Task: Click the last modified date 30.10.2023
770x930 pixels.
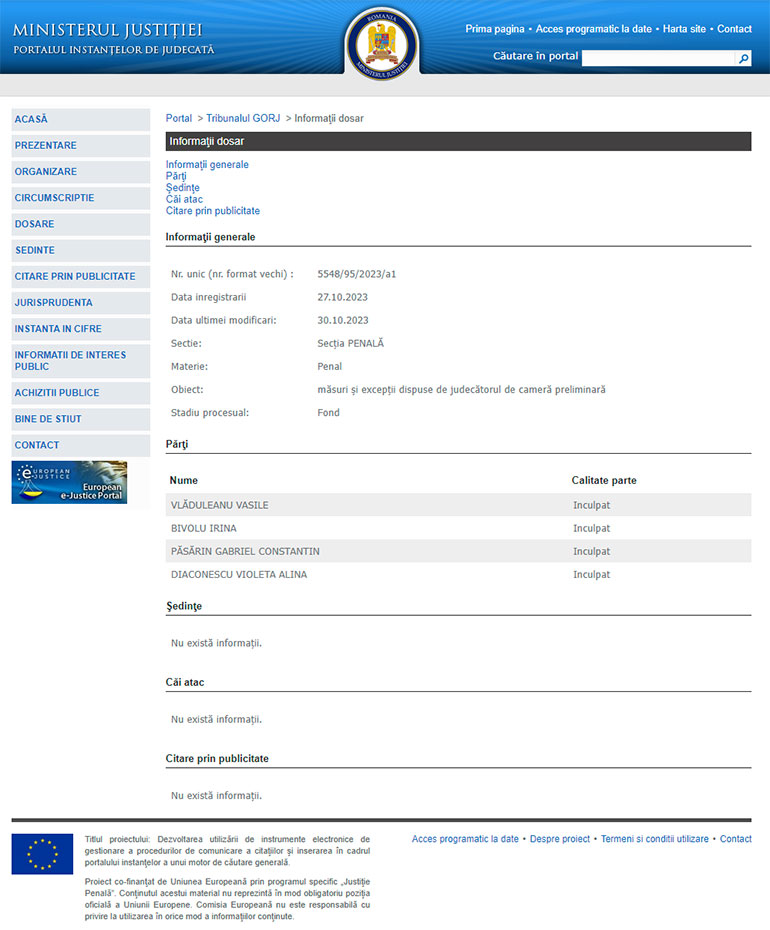Action: coord(343,320)
